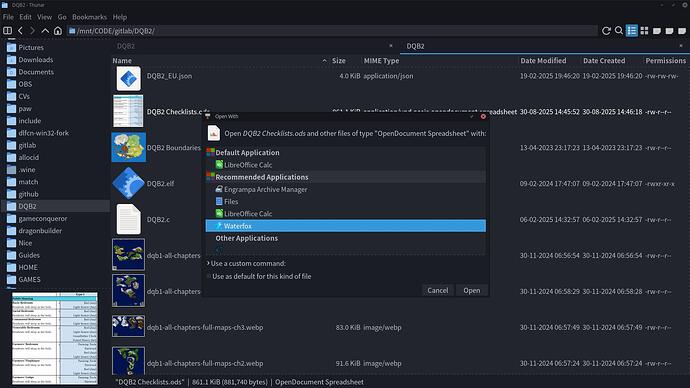Click the Default Application section header
Image resolution: width=690 pixels, height=388 pixels.
tap(247, 152)
